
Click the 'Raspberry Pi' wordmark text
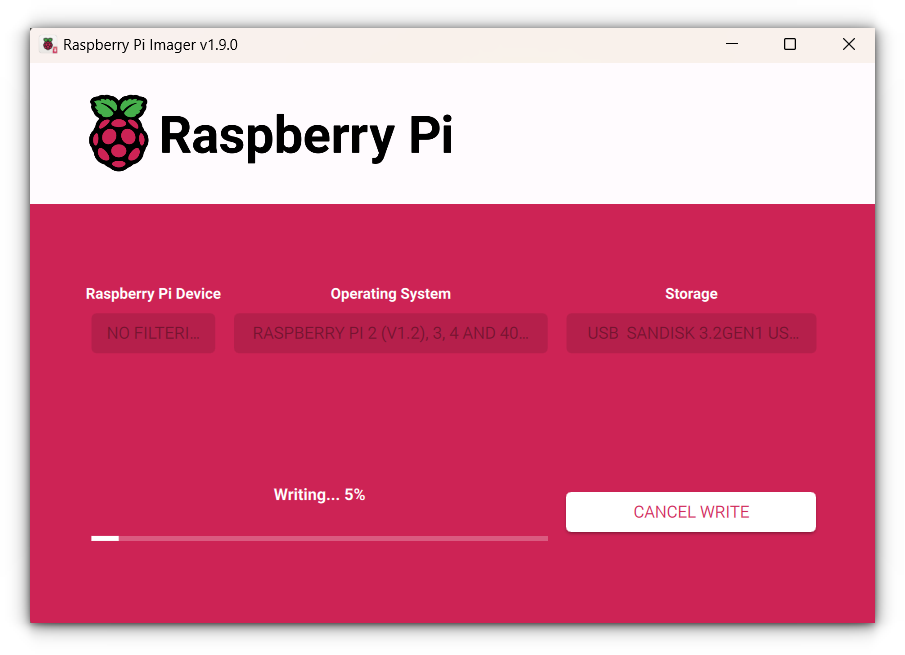pyautogui.click(x=306, y=135)
